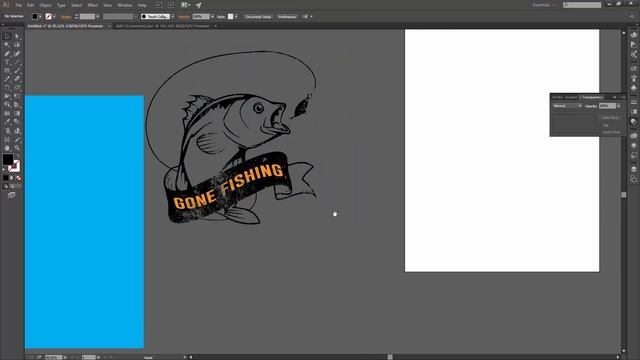Open the Artboards panel icon in dock

click(633, 179)
